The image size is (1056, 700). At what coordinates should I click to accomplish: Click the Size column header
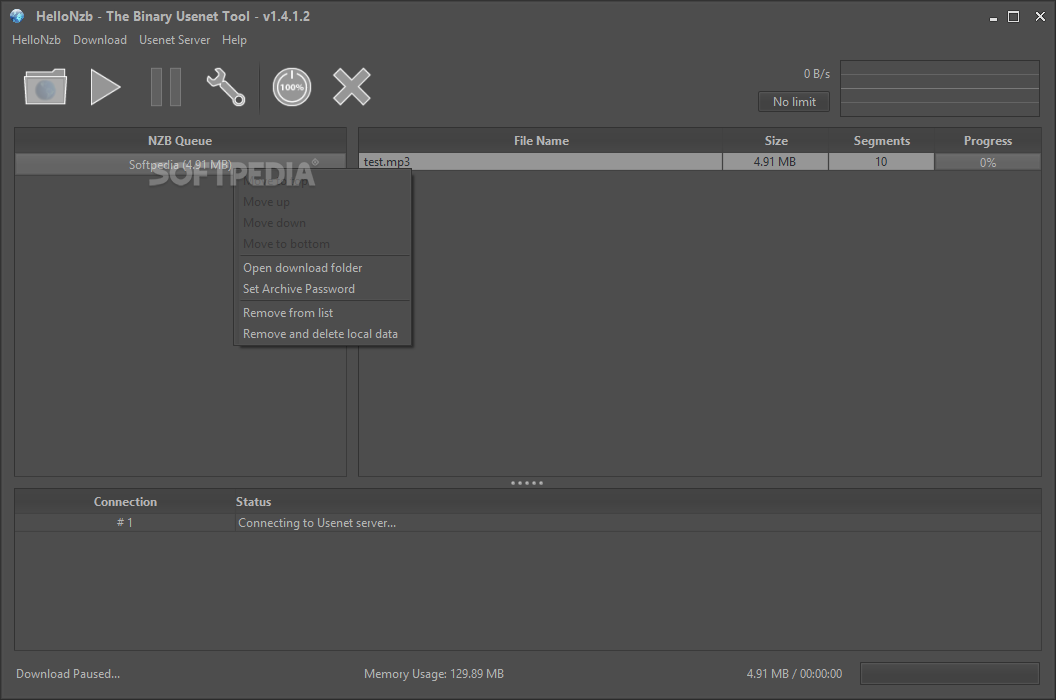(776, 141)
